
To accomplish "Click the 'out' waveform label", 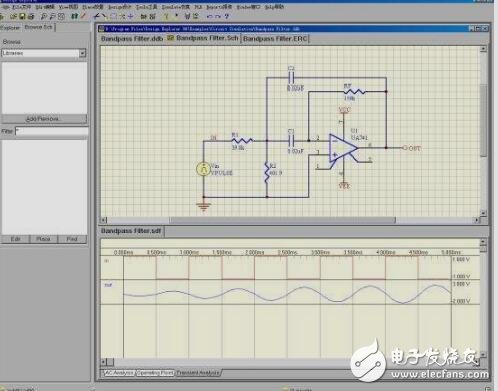I will (108, 285).
